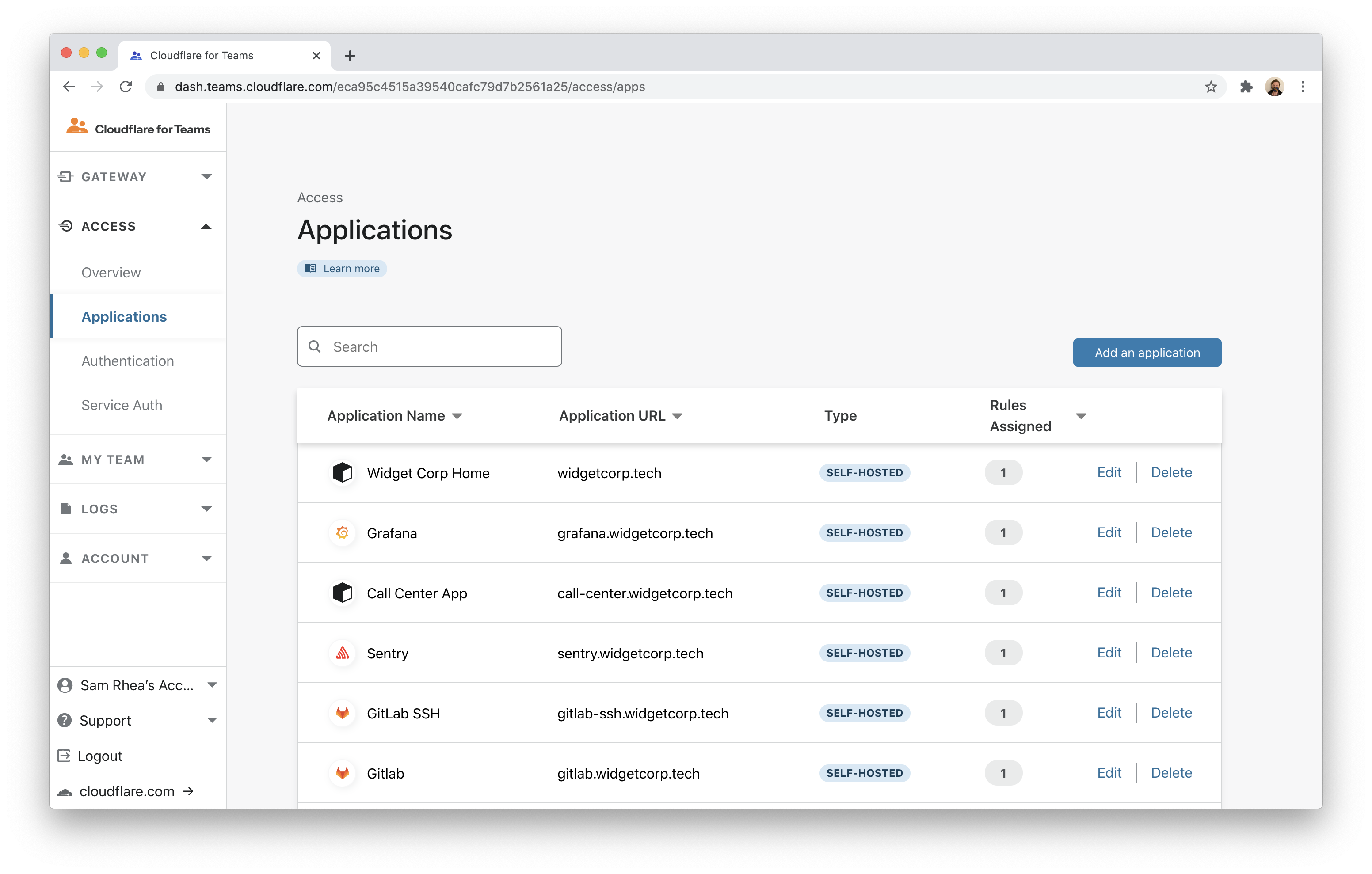
Task: Reload the page in browser
Action: pyautogui.click(x=126, y=87)
